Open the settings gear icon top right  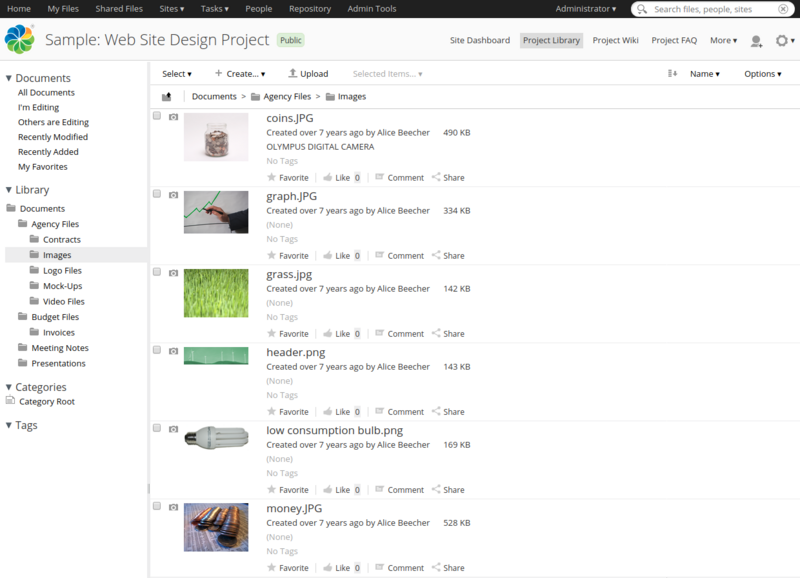coord(782,40)
